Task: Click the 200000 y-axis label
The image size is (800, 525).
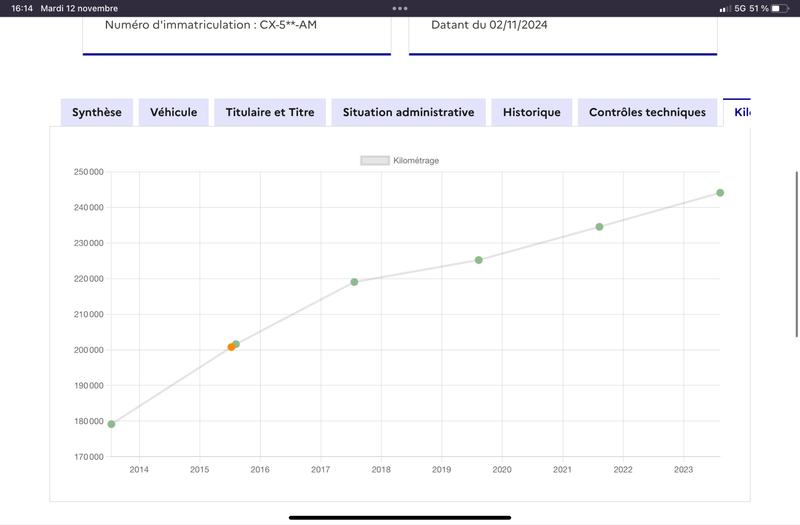Action: point(89,350)
